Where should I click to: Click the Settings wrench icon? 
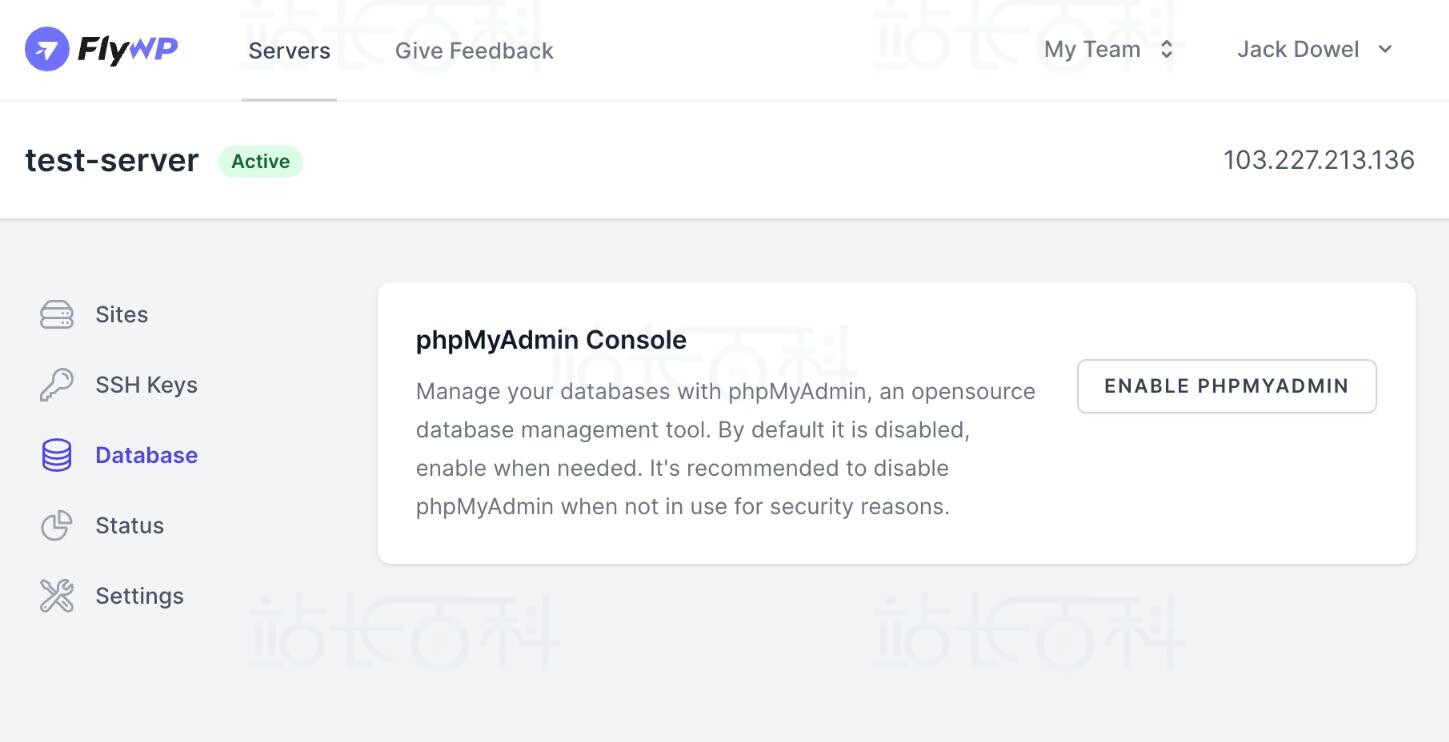57,596
